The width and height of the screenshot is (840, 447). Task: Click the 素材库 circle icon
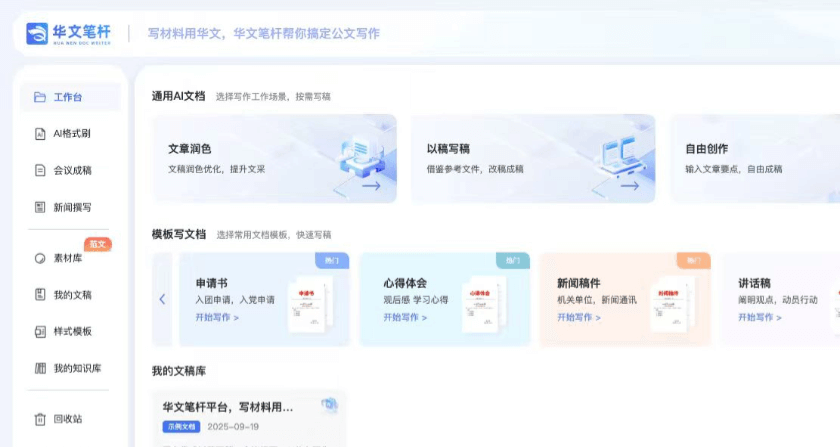click(40, 258)
